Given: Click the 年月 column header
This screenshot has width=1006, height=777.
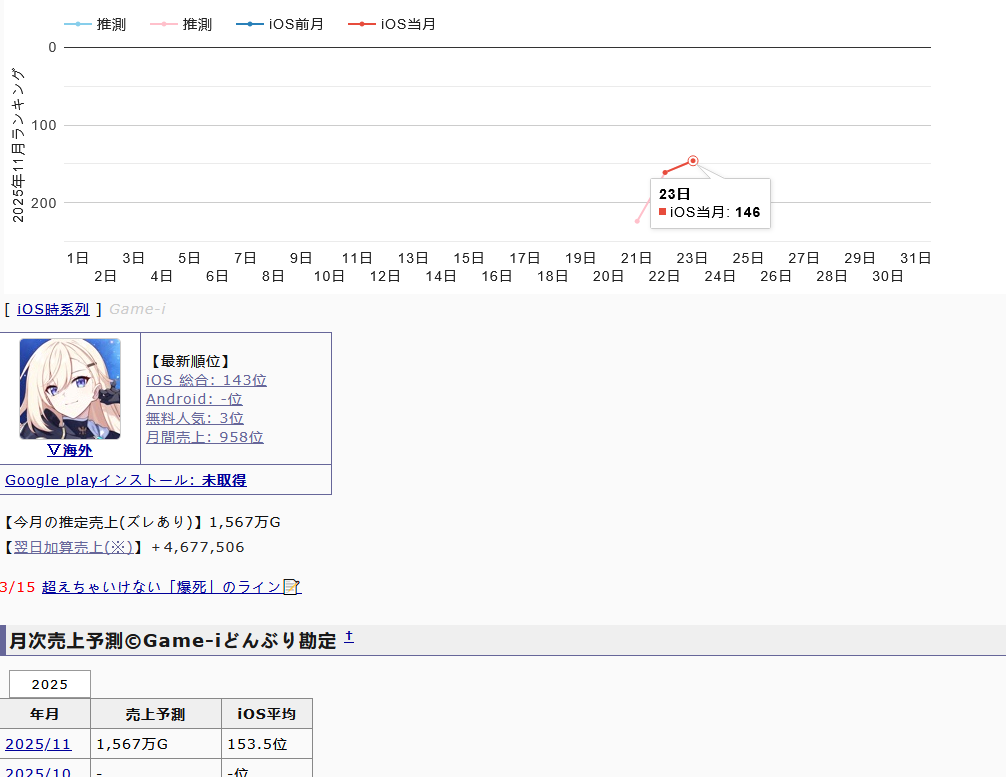Looking at the screenshot, I should (x=45, y=713).
